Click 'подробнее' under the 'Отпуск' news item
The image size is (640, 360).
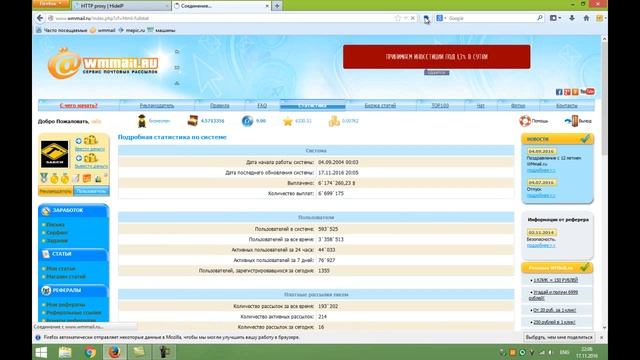[541, 196]
